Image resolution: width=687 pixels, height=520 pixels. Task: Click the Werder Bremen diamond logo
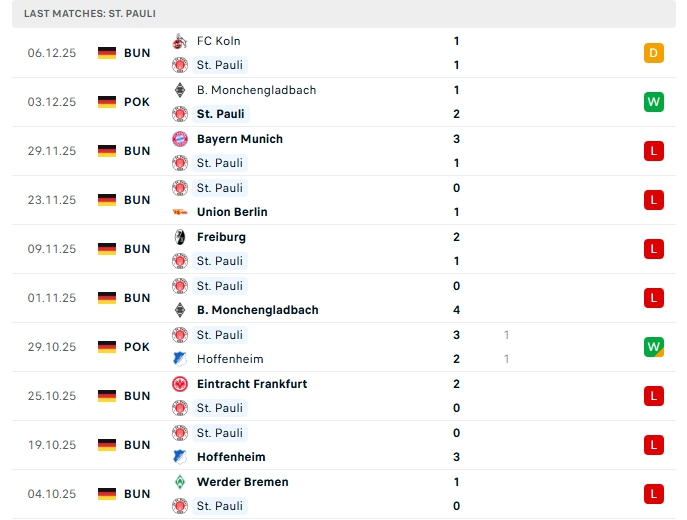pos(181,482)
